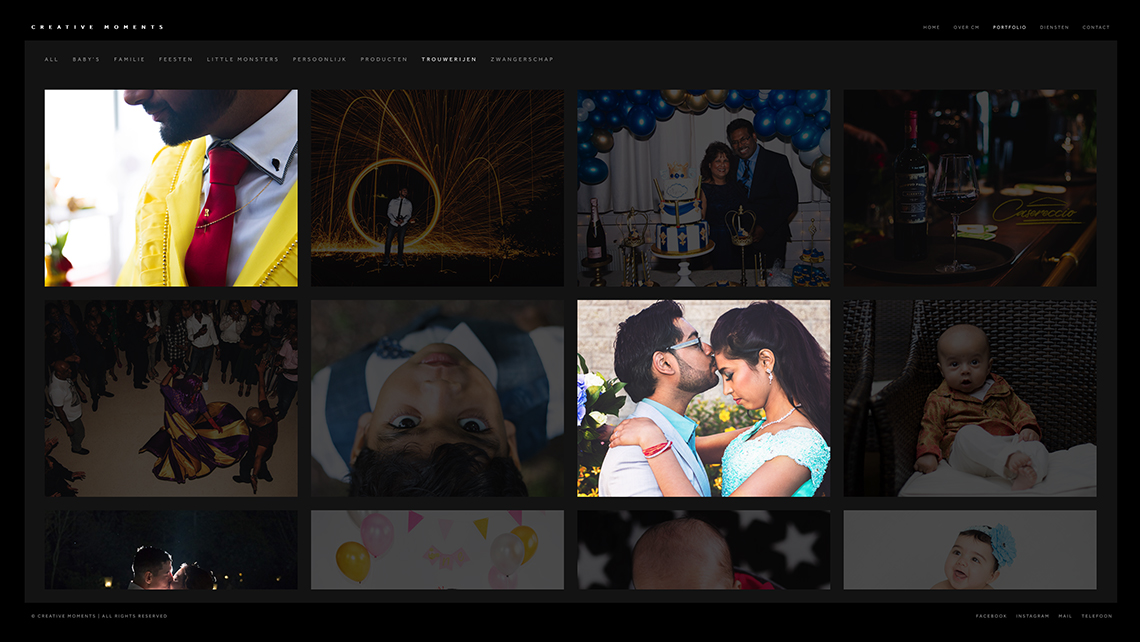
Task: View the blue balloon cake party photo
Action: coord(703,188)
